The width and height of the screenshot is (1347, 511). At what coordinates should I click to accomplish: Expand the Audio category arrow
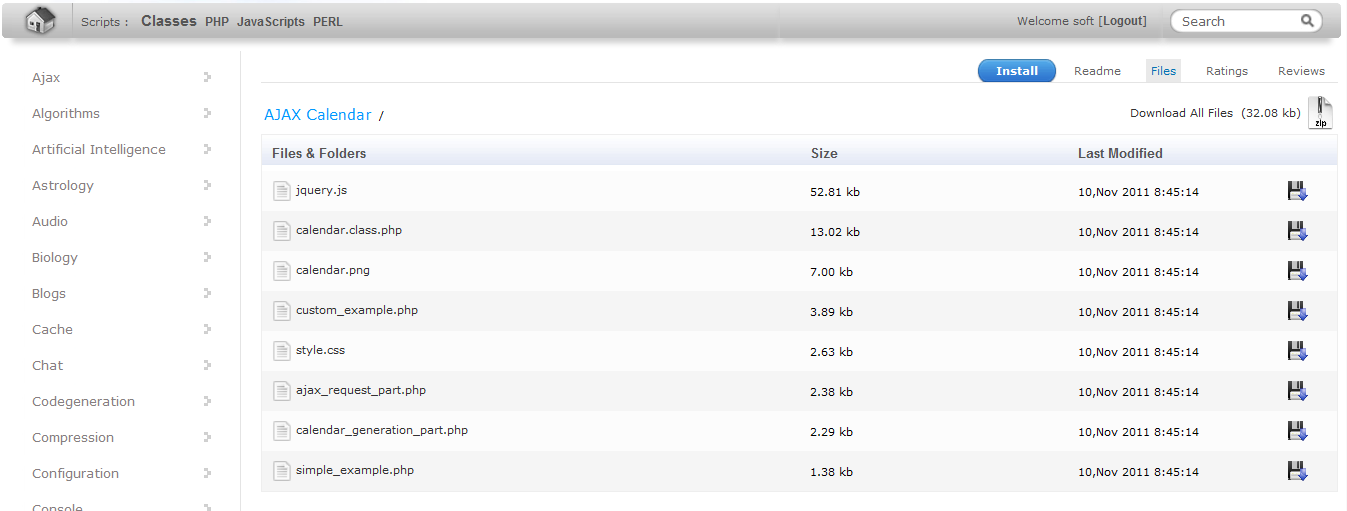point(207,221)
